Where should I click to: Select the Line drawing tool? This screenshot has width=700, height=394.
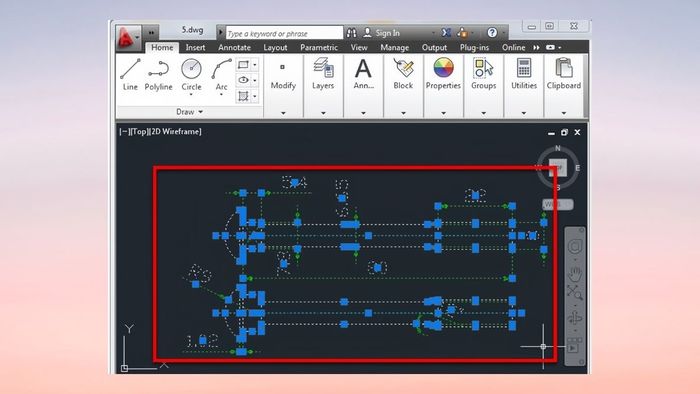[x=130, y=75]
